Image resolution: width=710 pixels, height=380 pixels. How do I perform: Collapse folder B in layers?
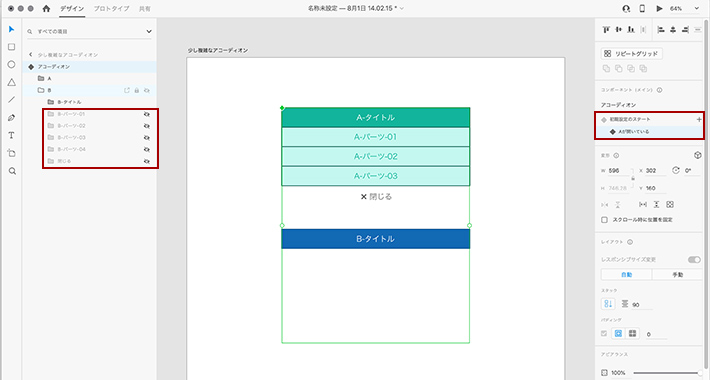(41, 90)
